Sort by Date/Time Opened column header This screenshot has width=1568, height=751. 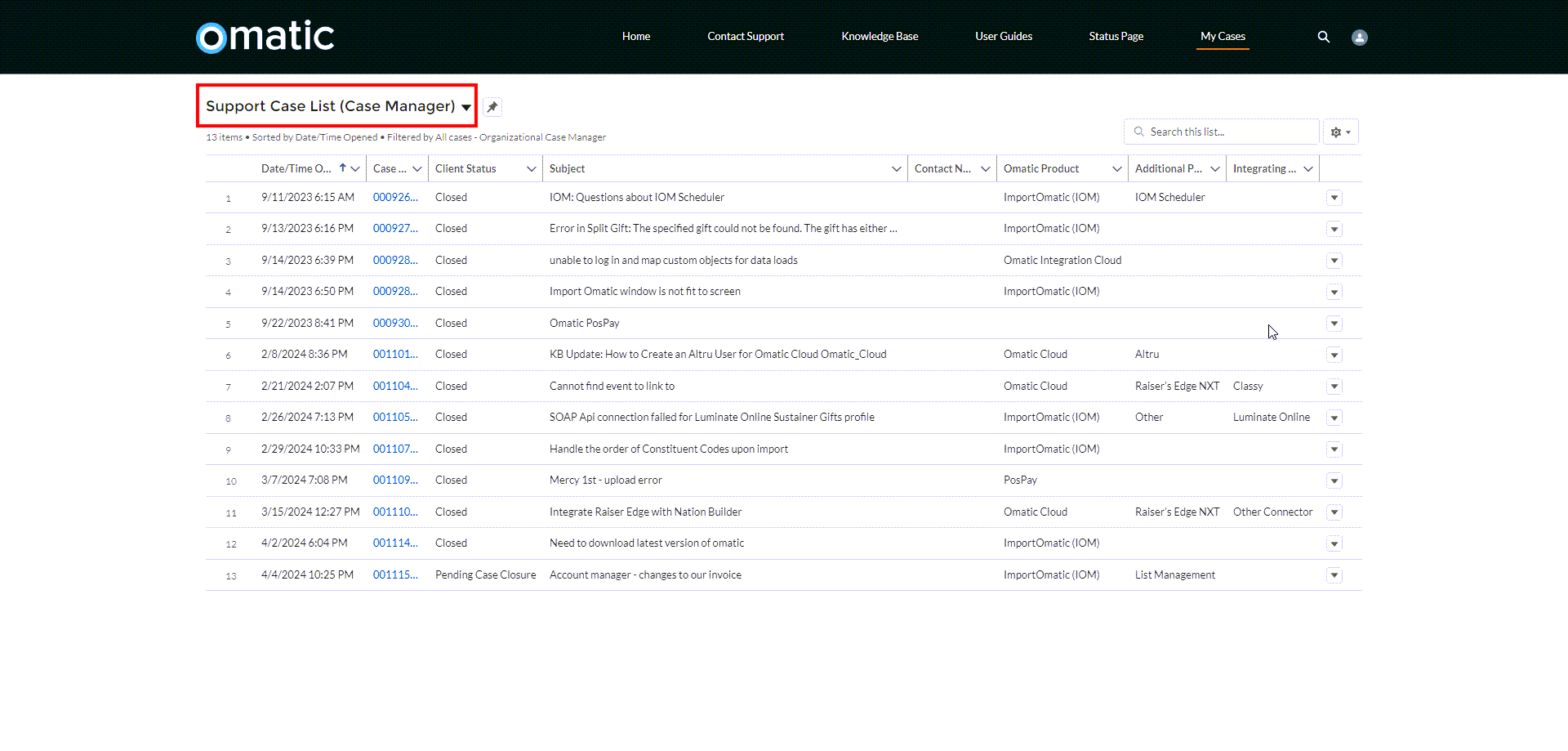tap(296, 168)
